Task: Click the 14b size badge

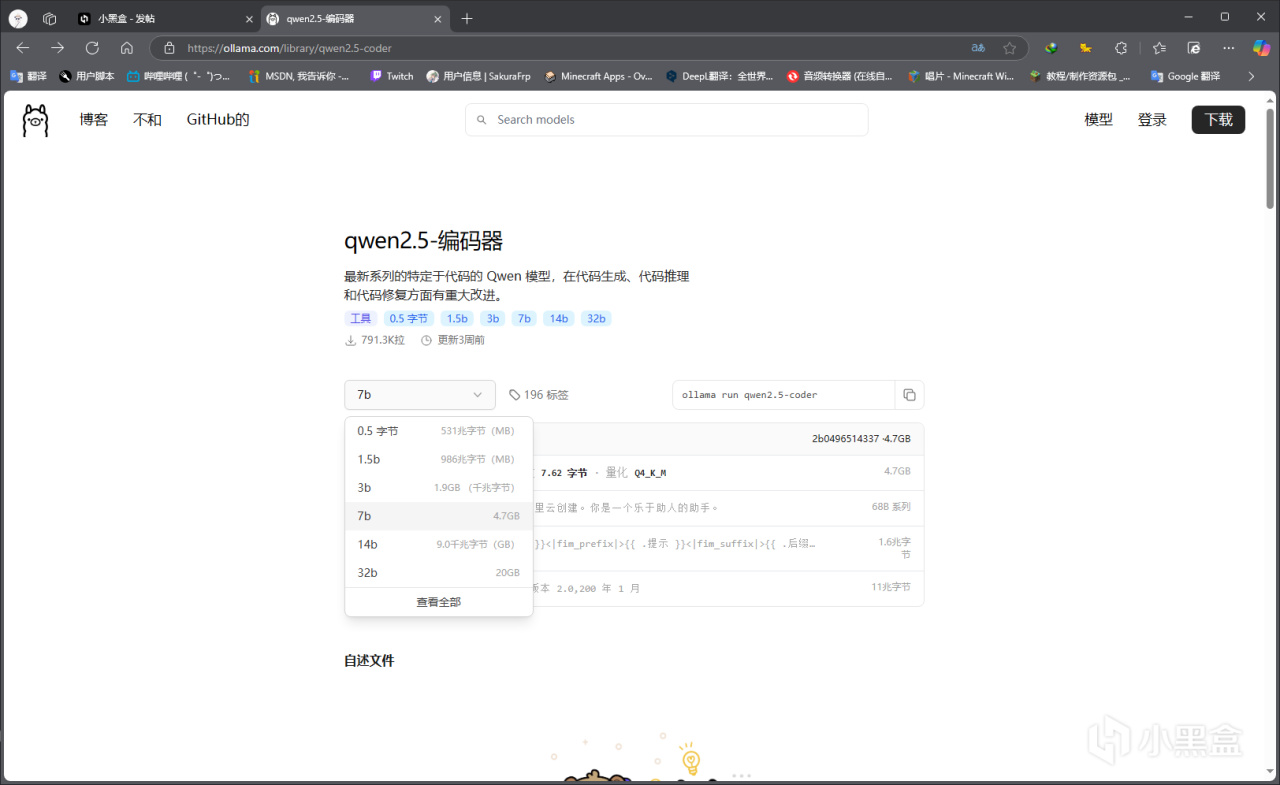Action: (559, 318)
